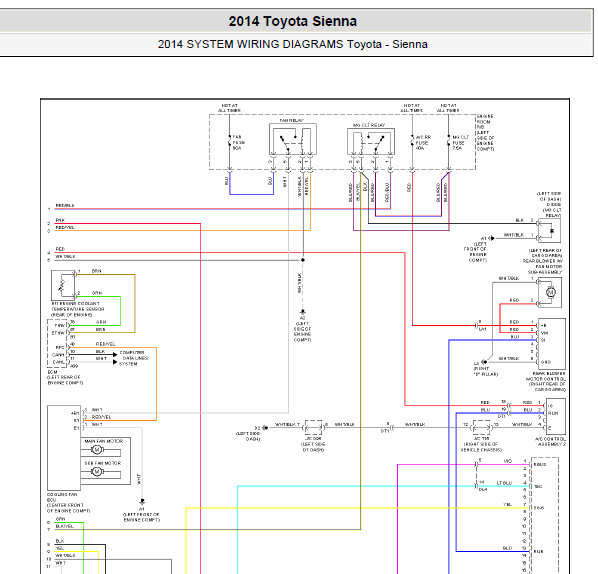
Task: Click the Rear Blower Motor Control box
Action: click(x=551, y=344)
